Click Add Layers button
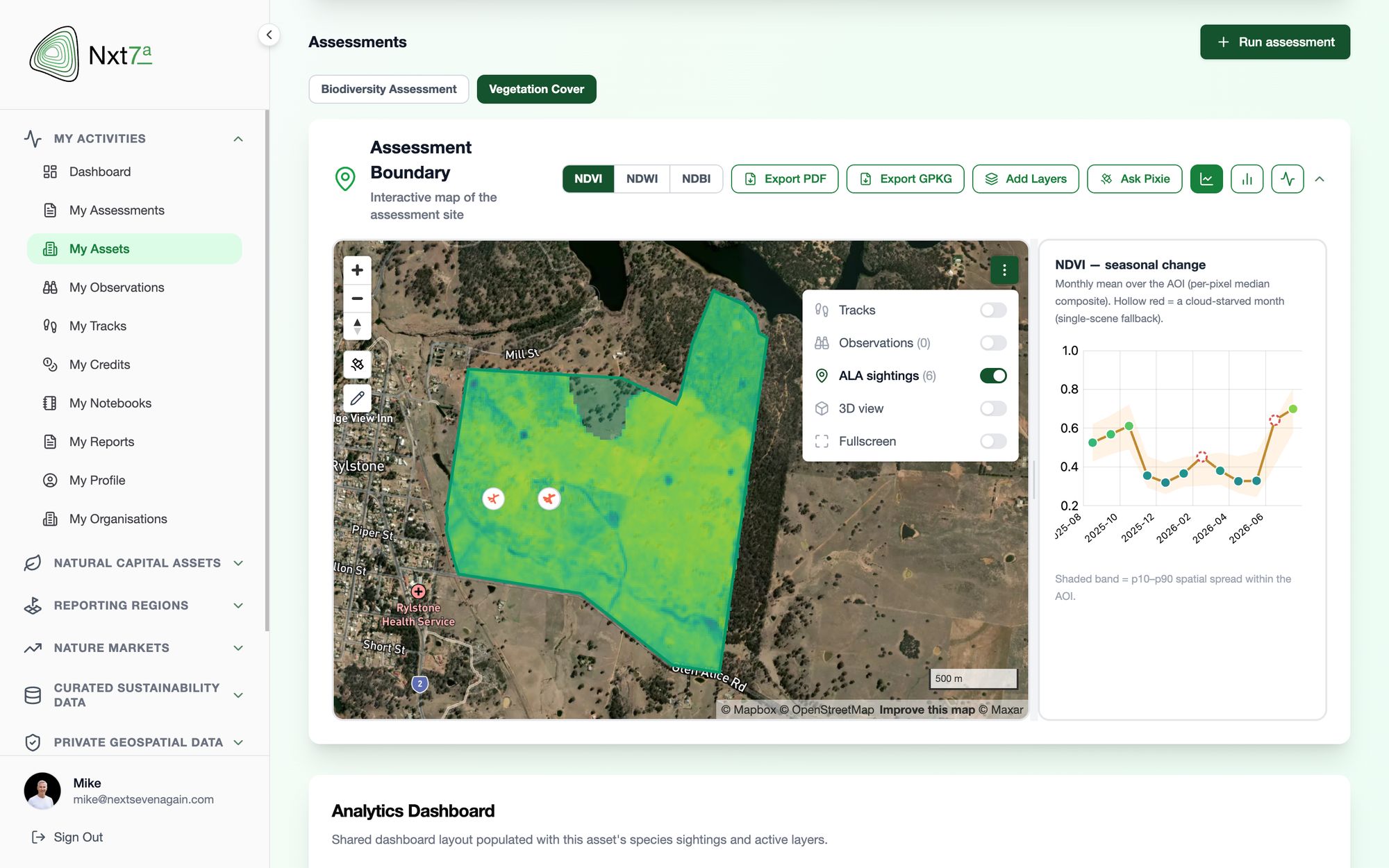This screenshot has height=868, width=1389. (x=1025, y=179)
